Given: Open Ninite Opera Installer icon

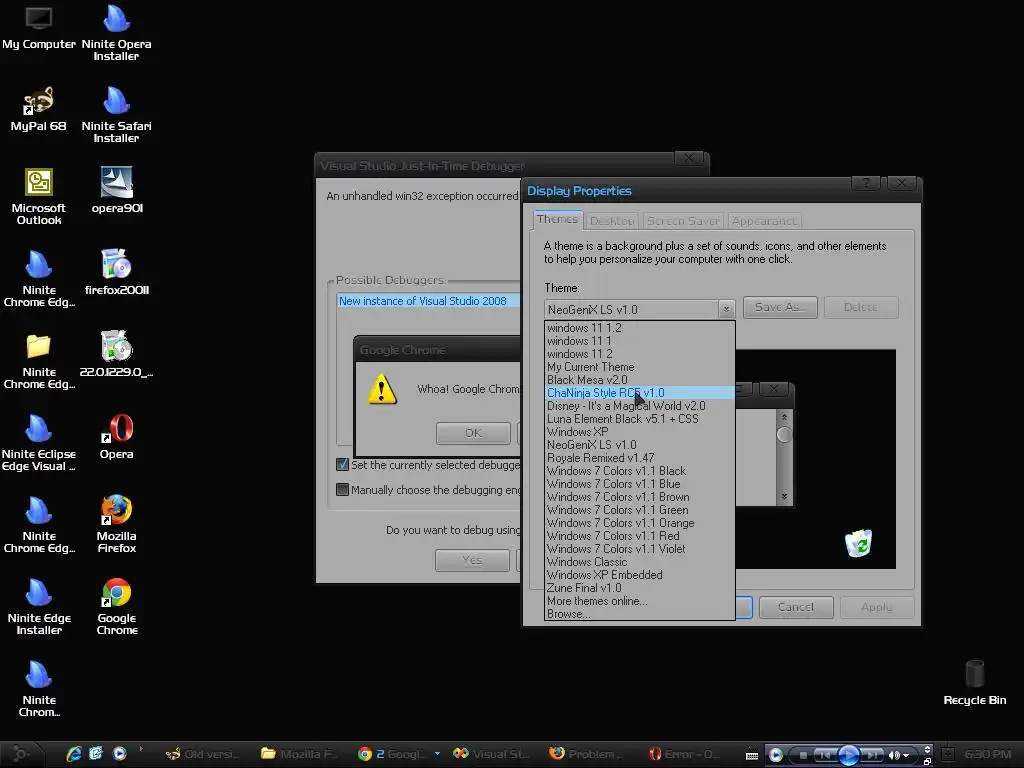Looking at the screenshot, I should coord(116,33).
